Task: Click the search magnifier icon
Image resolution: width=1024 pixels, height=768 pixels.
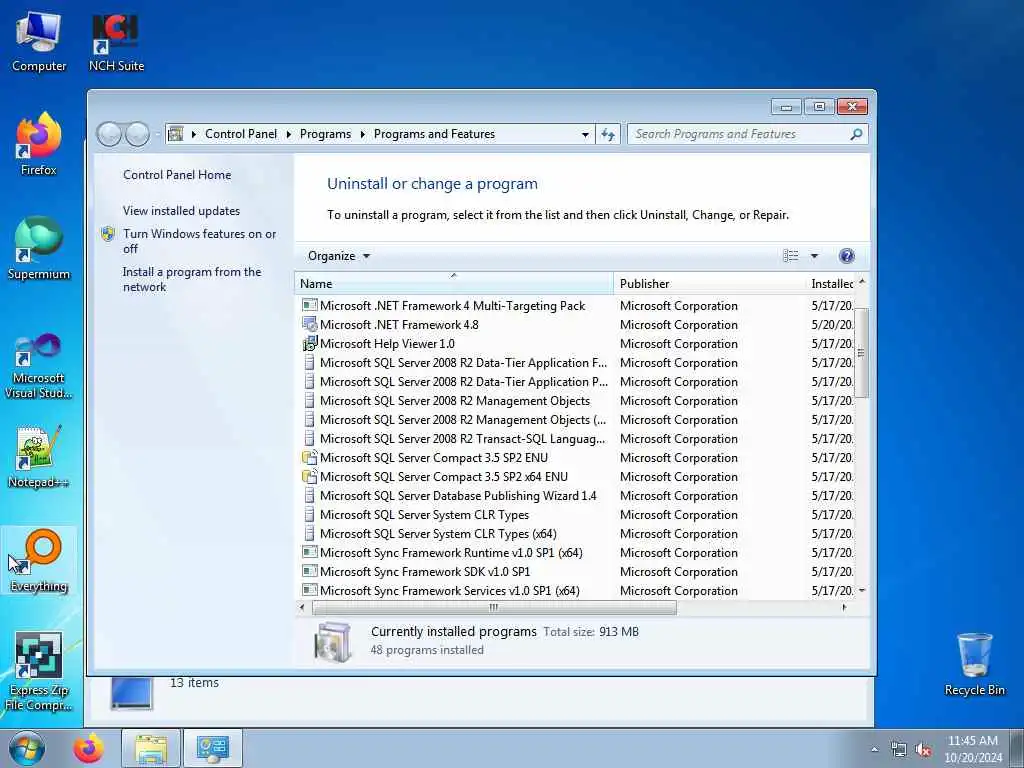Action: tap(856, 135)
